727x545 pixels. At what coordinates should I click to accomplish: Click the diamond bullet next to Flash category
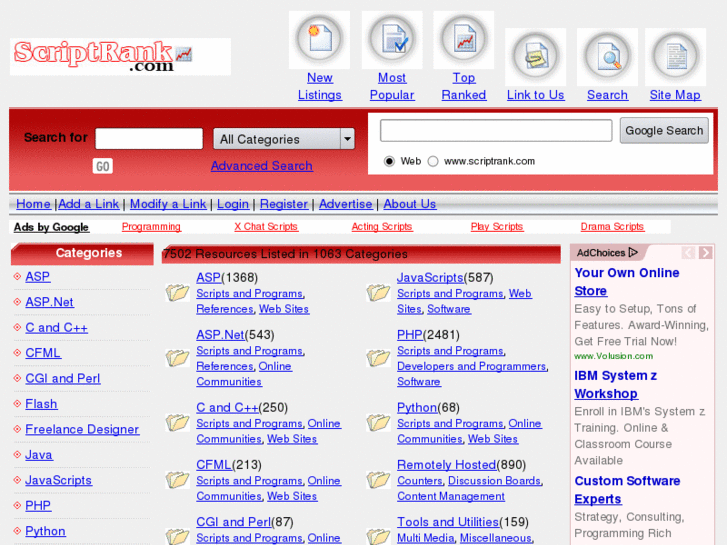17,404
